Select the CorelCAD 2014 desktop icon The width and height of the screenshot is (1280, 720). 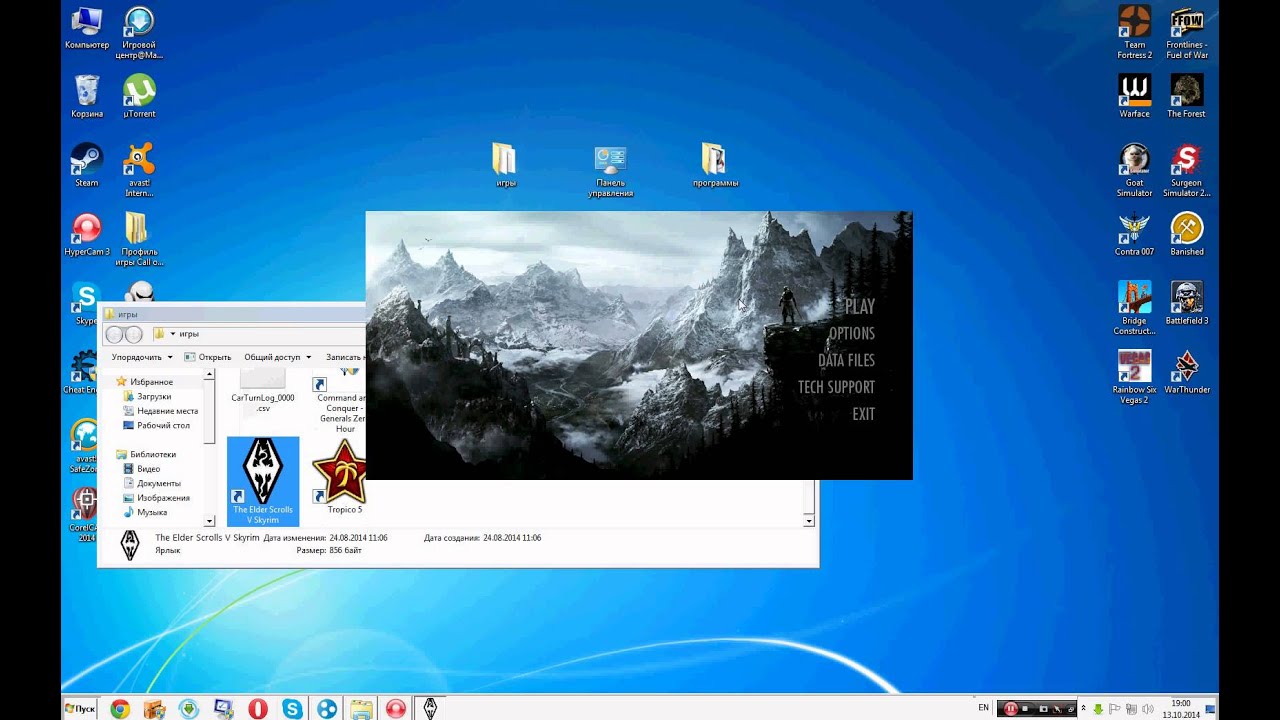coord(83,515)
